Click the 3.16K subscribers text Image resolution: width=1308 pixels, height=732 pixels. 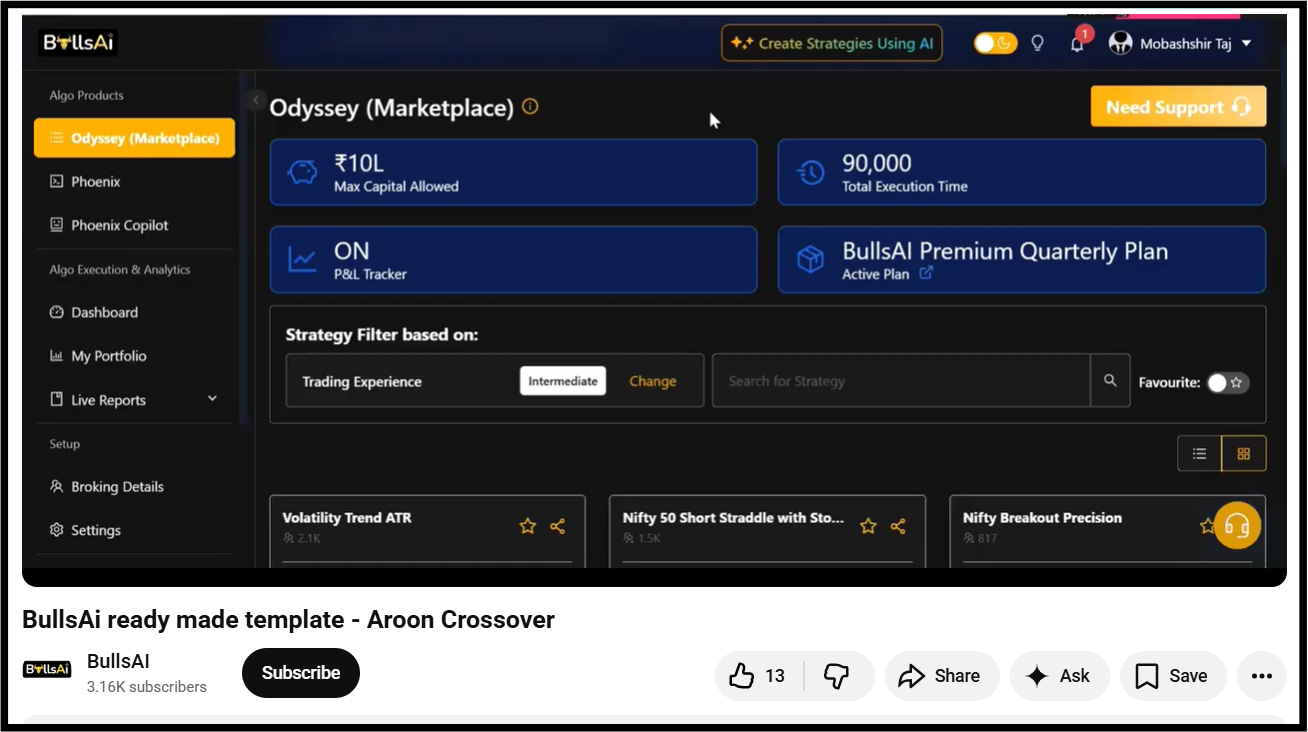pyautogui.click(x=147, y=687)
